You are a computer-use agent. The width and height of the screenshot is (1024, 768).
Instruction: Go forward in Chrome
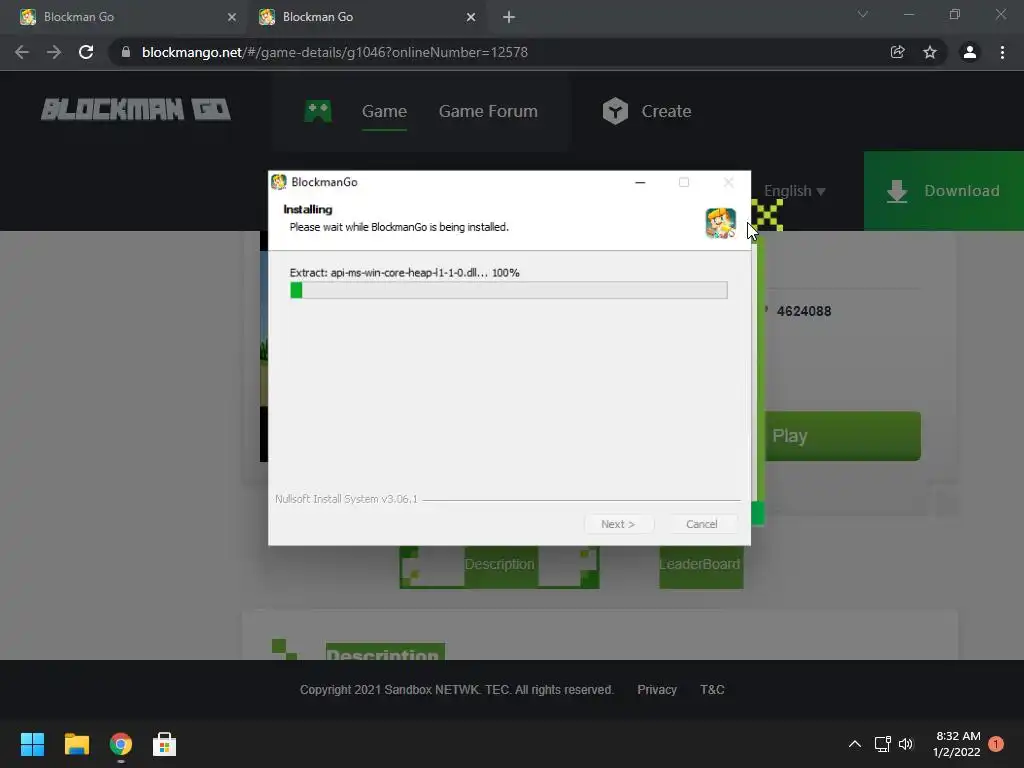click(54, 52)
